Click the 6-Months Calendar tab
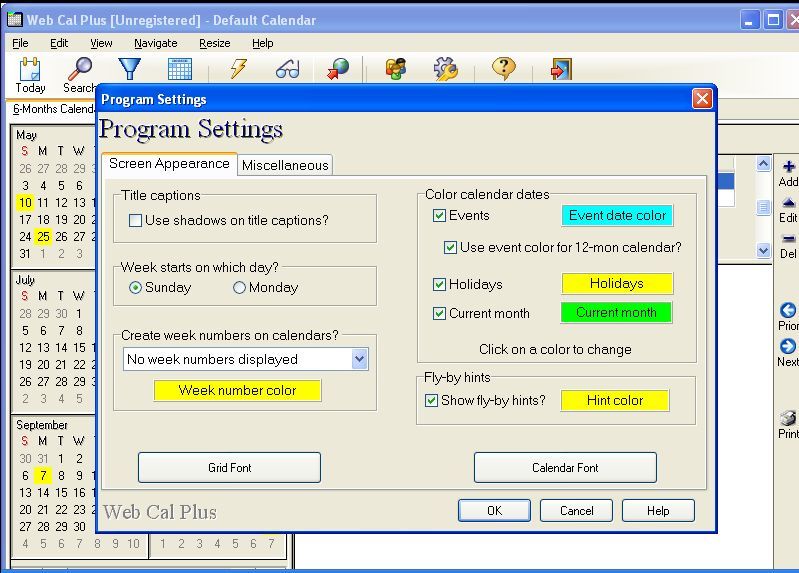Image resolution: width=799 pixels, height=573 pixels. coord(54,109)
